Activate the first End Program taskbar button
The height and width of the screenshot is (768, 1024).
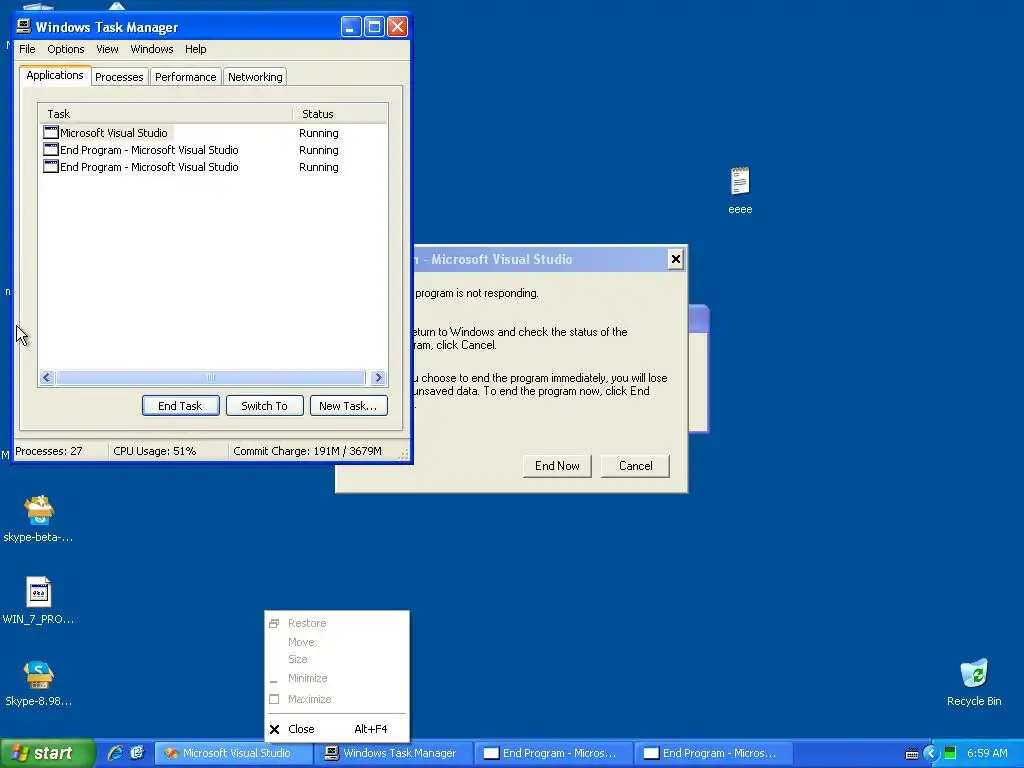pos(554,753)
